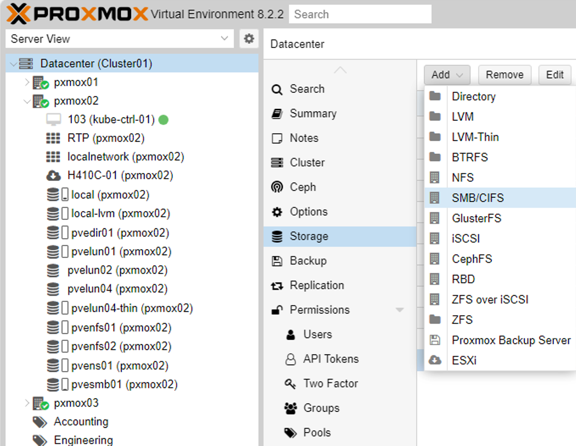Click the folder icon beside Directory
The image size is (576, 446).
click(x=435, y=96)
